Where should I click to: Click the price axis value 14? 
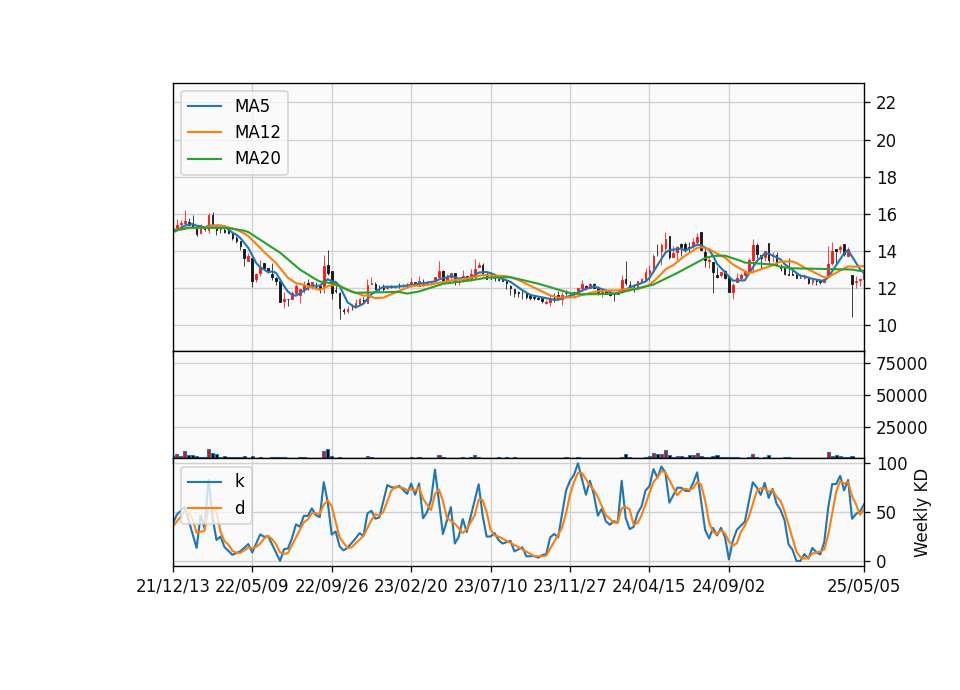[x=886, y=252]
